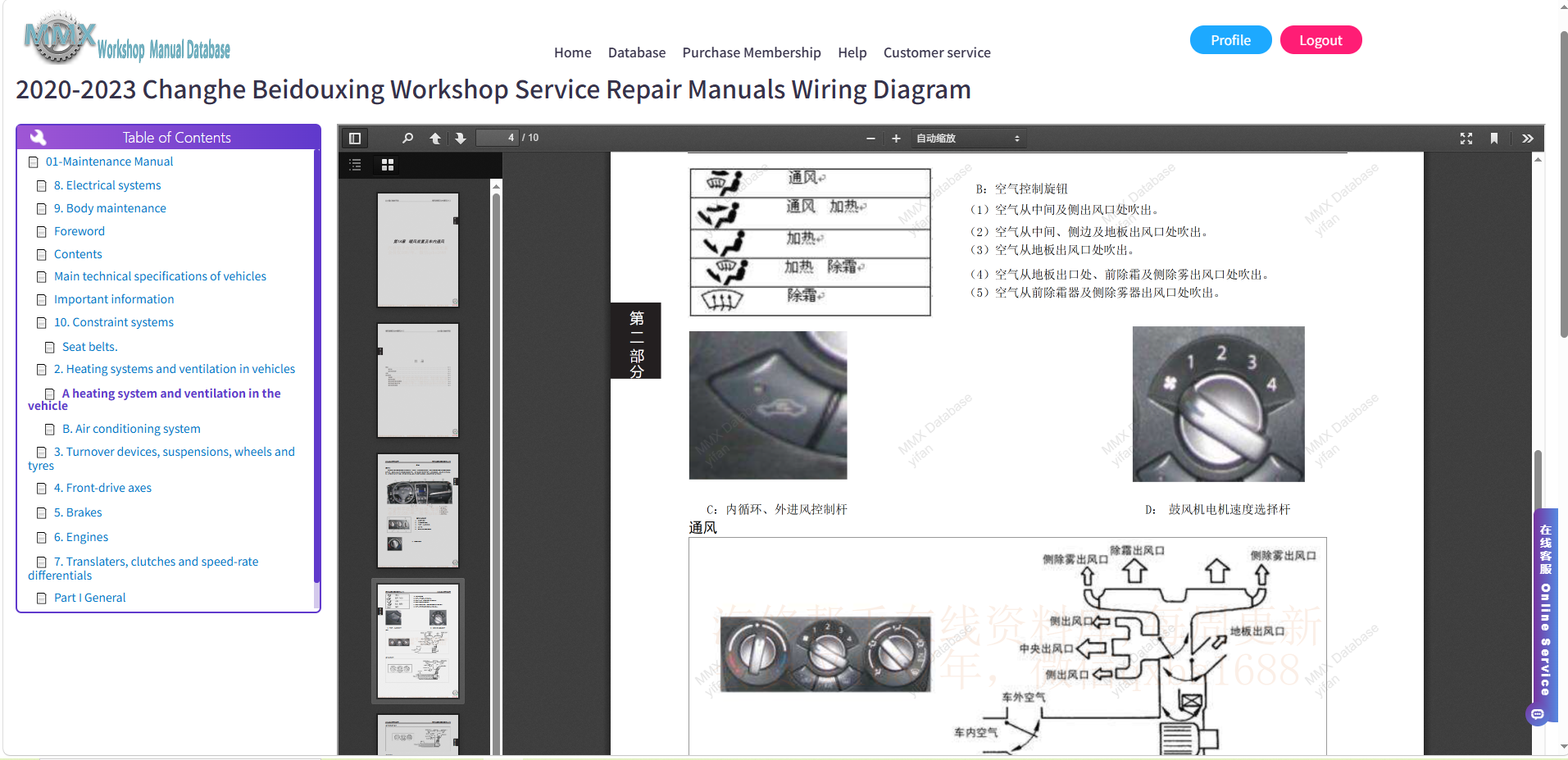Expand 10. Constraint systems in contents
This screenshot has width=1568, height=760.
(114, 322)
